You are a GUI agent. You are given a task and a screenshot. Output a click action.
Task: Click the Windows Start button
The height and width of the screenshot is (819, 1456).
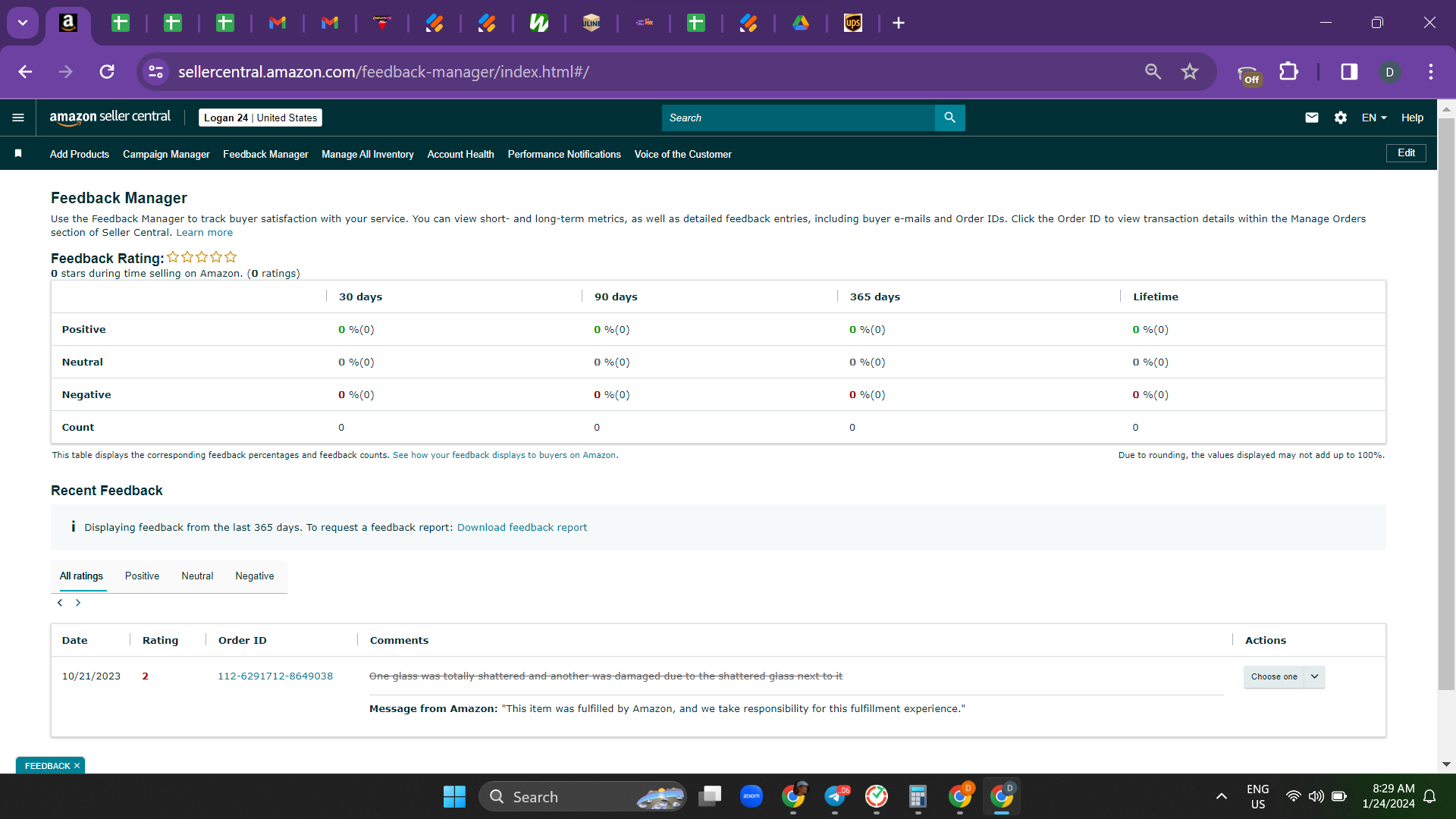(454, 796)
